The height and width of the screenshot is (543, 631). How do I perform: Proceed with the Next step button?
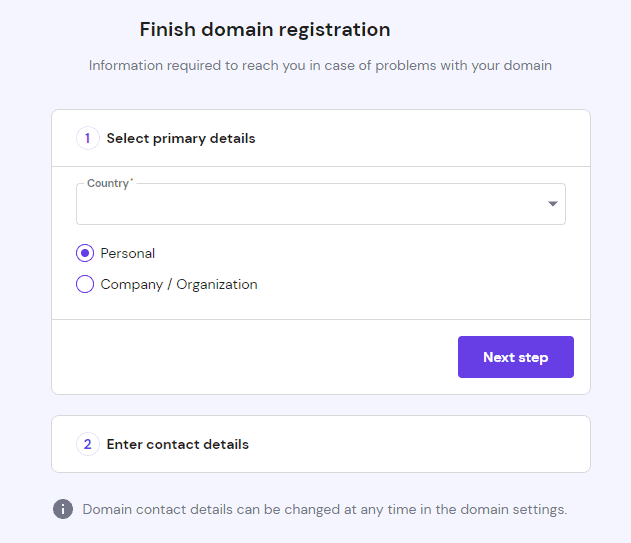[x=516, y=357]
